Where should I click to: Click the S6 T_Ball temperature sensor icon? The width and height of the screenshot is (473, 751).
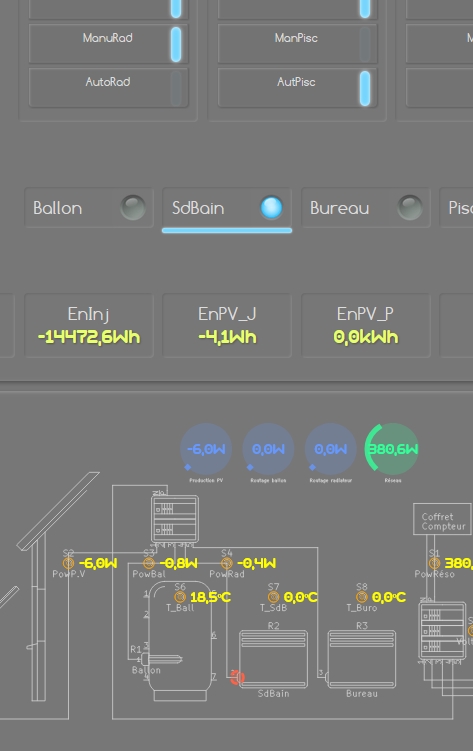(180, 597)
